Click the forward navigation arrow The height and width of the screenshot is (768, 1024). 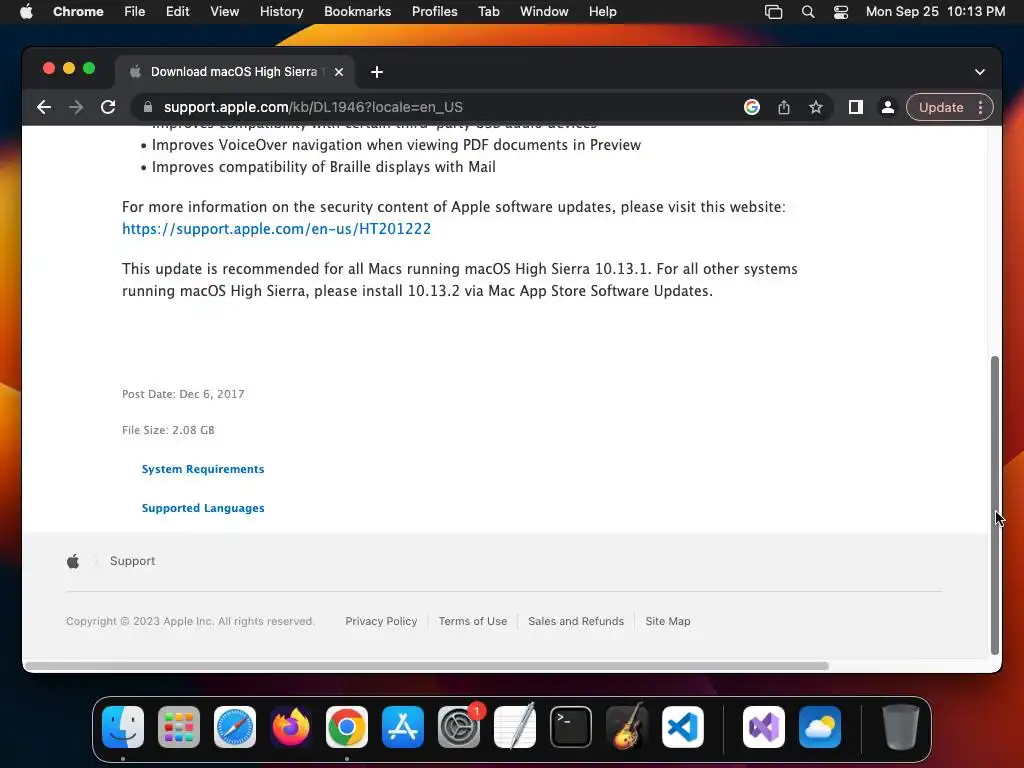coord(76,107)
